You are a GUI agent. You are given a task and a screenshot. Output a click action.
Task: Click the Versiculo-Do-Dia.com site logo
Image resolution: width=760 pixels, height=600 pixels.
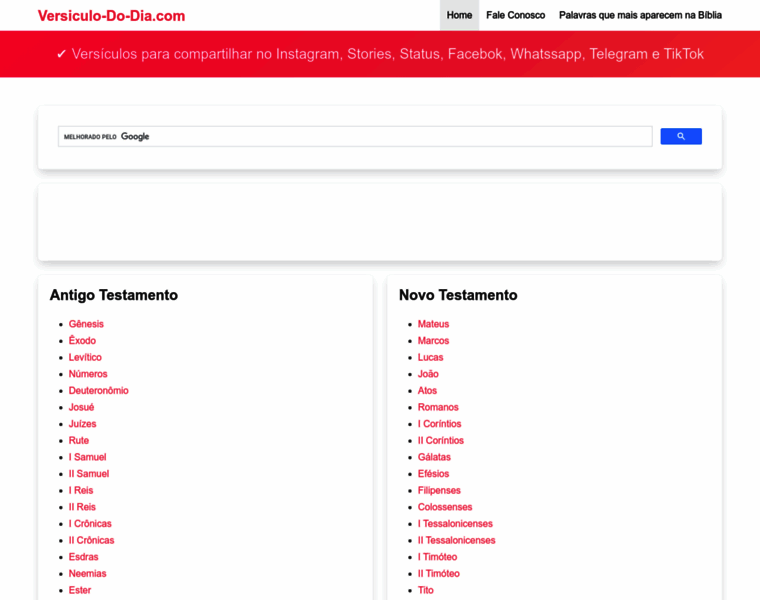pos(111,16)
